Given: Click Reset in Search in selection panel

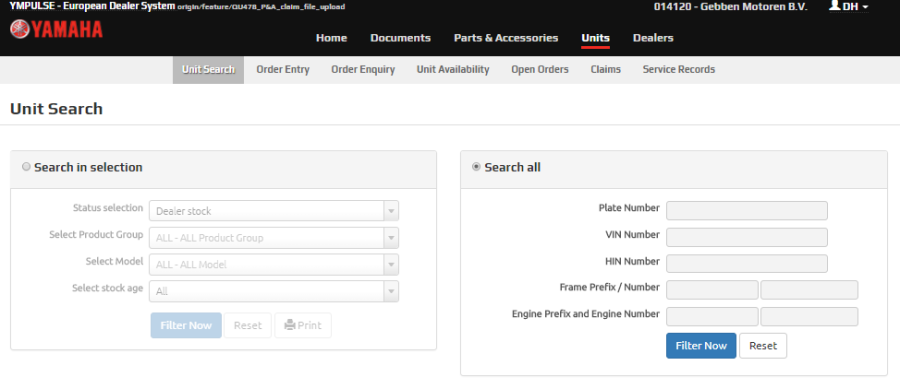Looking at the screenshot, I should point(247,325).
